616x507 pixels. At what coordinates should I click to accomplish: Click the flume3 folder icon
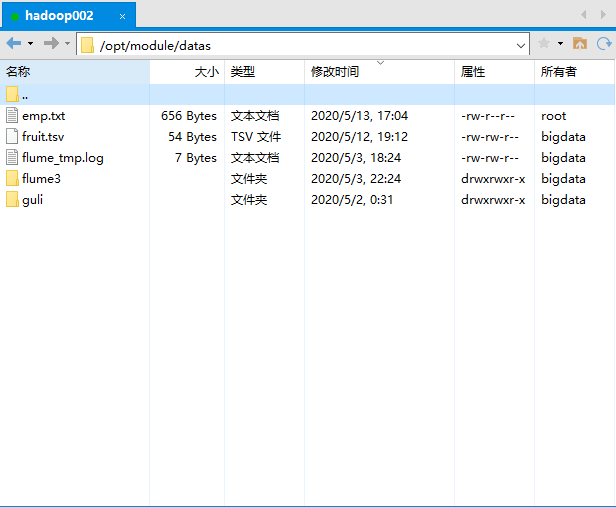tap(12, 178)
